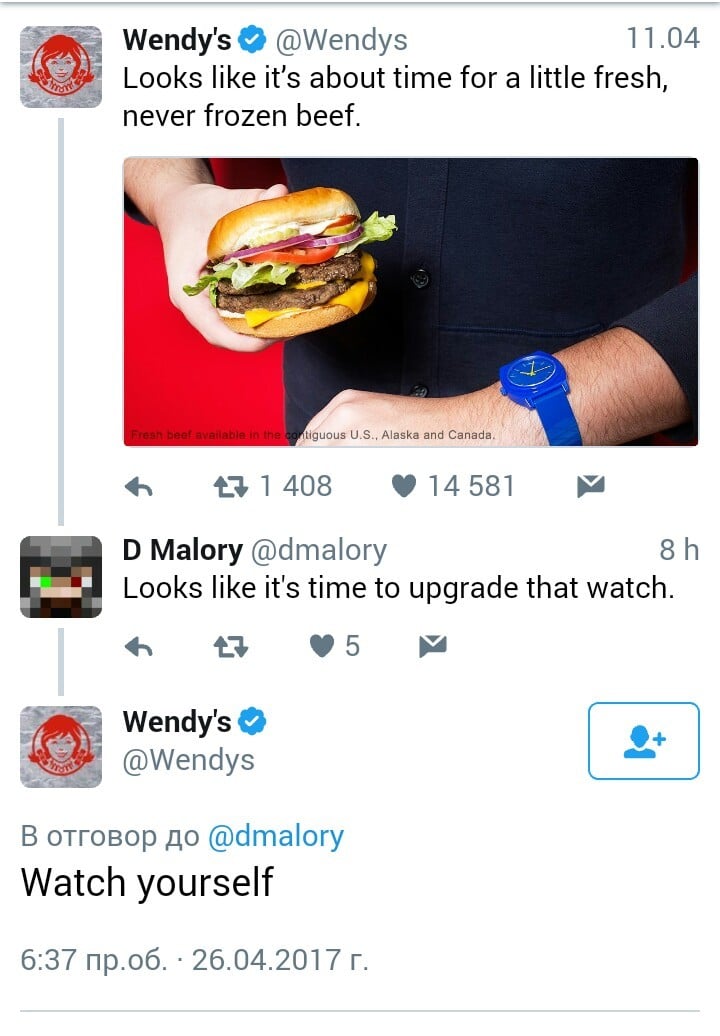Screen dimensions: 720x1036
Task: Like the Wendy's tweet with 14 581 likes
Action: pos(404,486)
